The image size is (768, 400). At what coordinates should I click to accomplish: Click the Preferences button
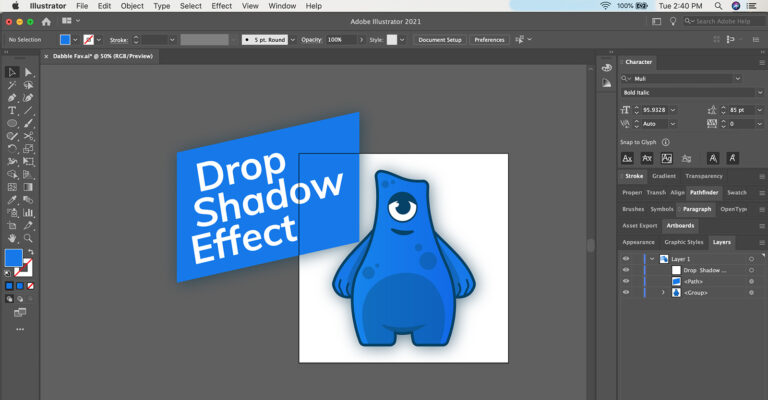489,40
